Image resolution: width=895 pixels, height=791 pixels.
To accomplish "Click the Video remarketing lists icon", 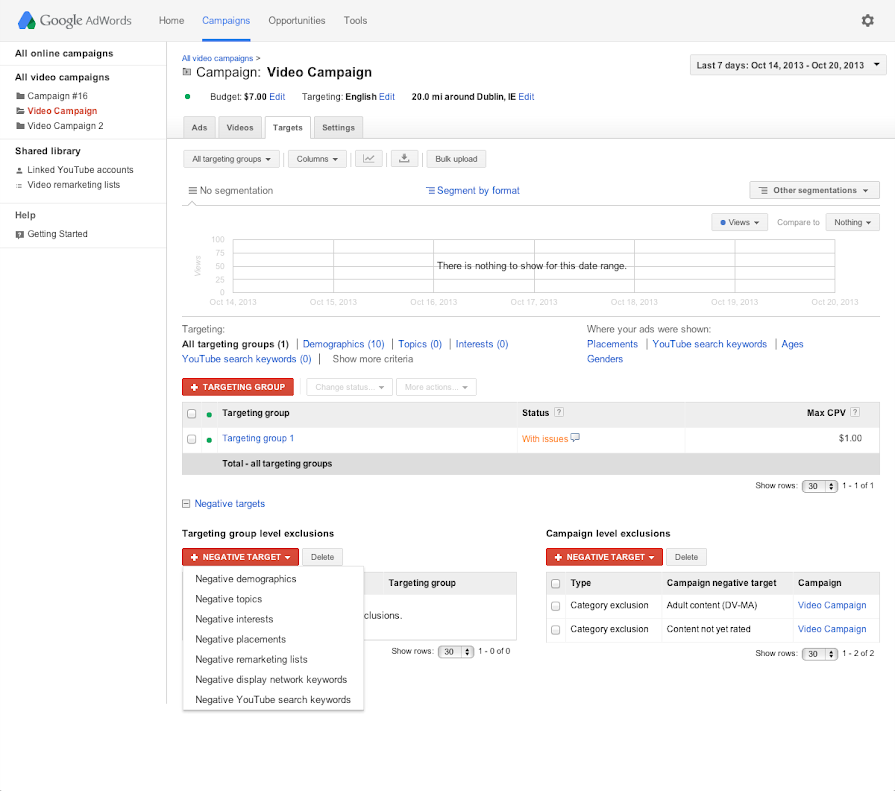I will click(x=19, y=185).
